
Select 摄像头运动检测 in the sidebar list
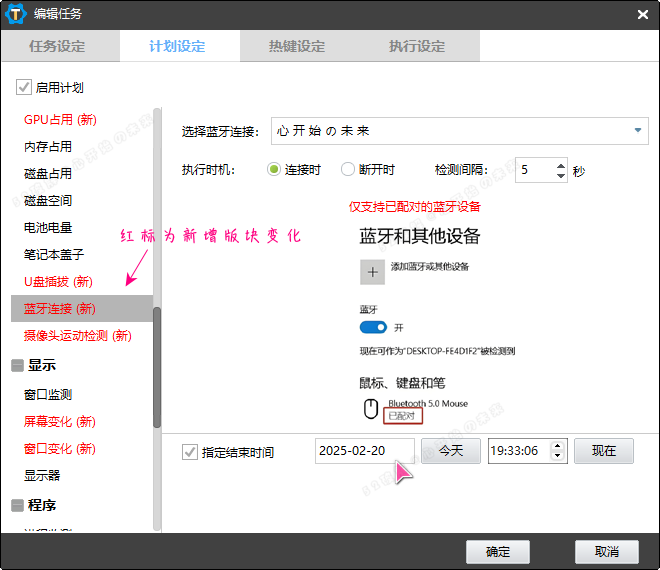pos(78,336)
